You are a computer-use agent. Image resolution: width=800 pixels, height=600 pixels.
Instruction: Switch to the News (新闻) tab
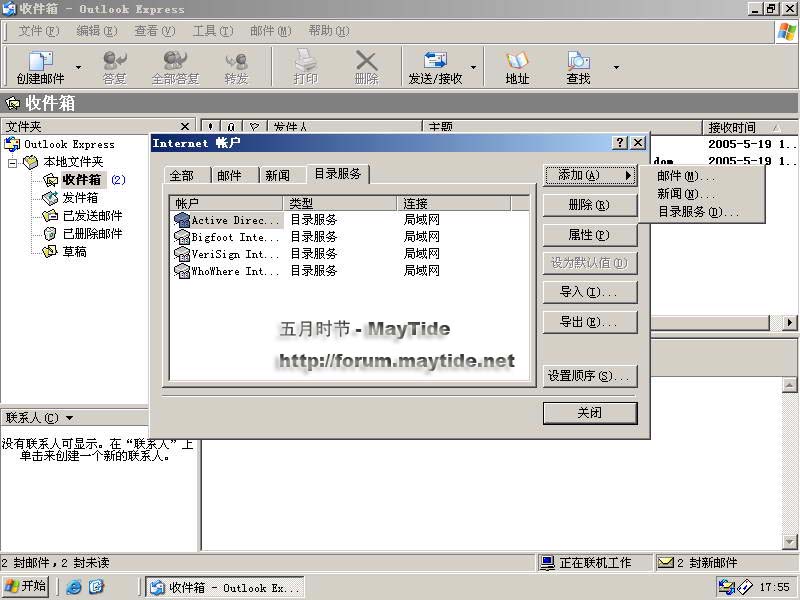tap(277, 176)
